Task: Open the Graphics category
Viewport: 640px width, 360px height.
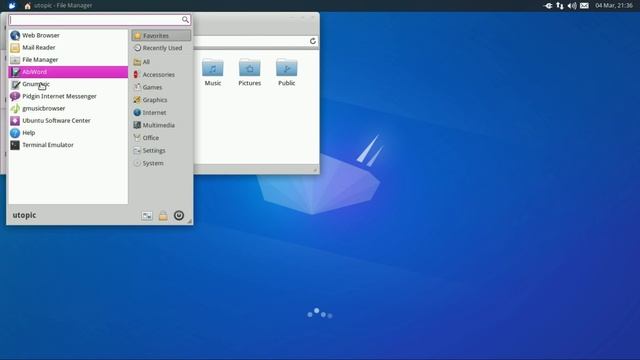Action: 161,100
